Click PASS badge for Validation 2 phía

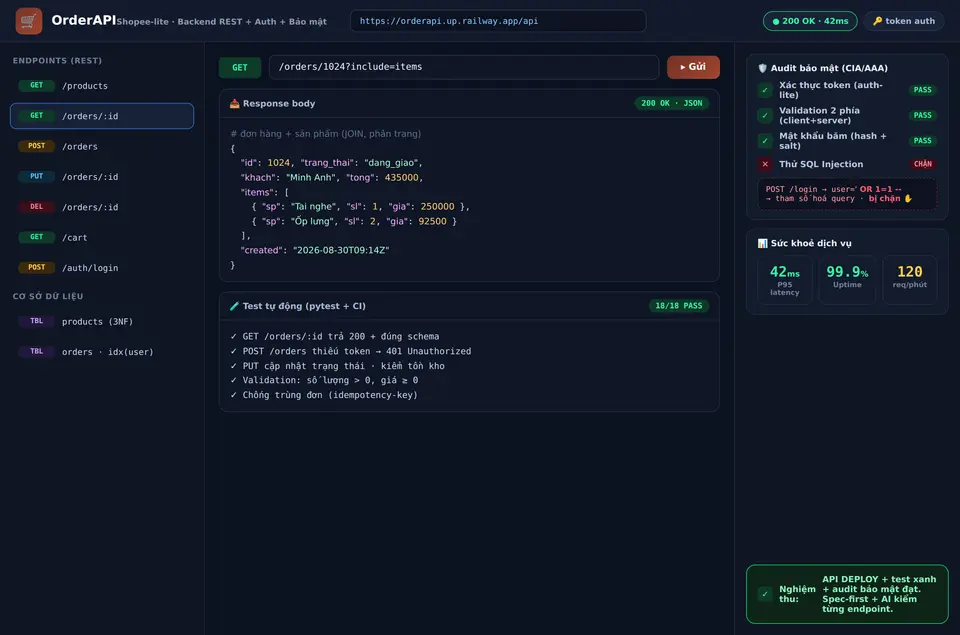[922, 115]
